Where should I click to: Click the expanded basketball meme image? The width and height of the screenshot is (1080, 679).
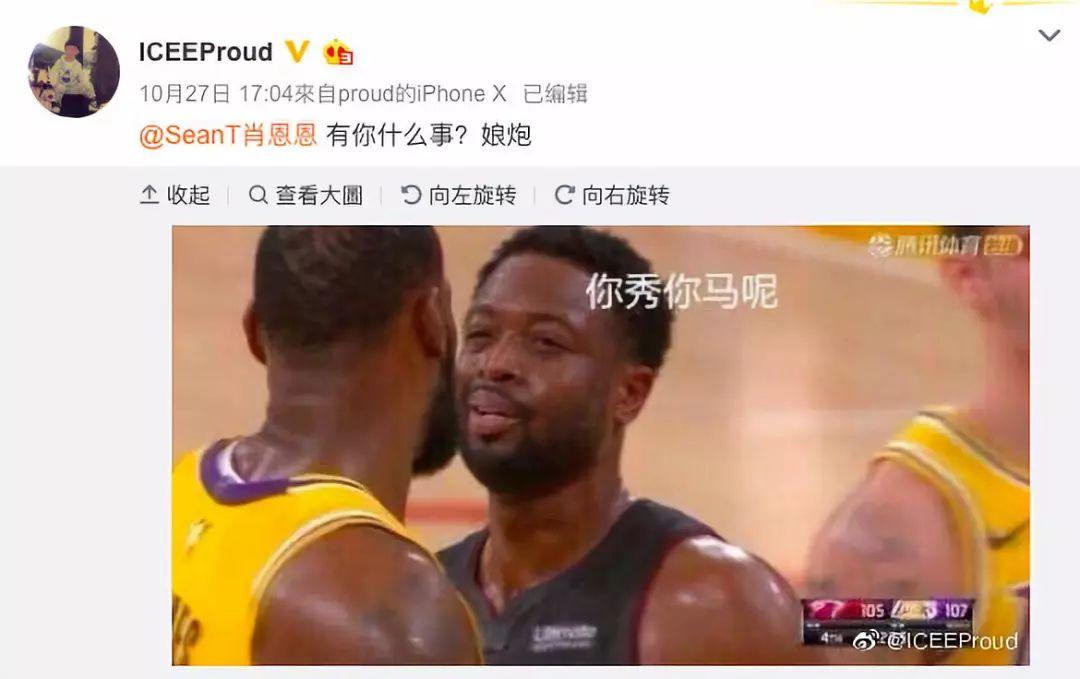pyautogui.click(x=601, y=445)
